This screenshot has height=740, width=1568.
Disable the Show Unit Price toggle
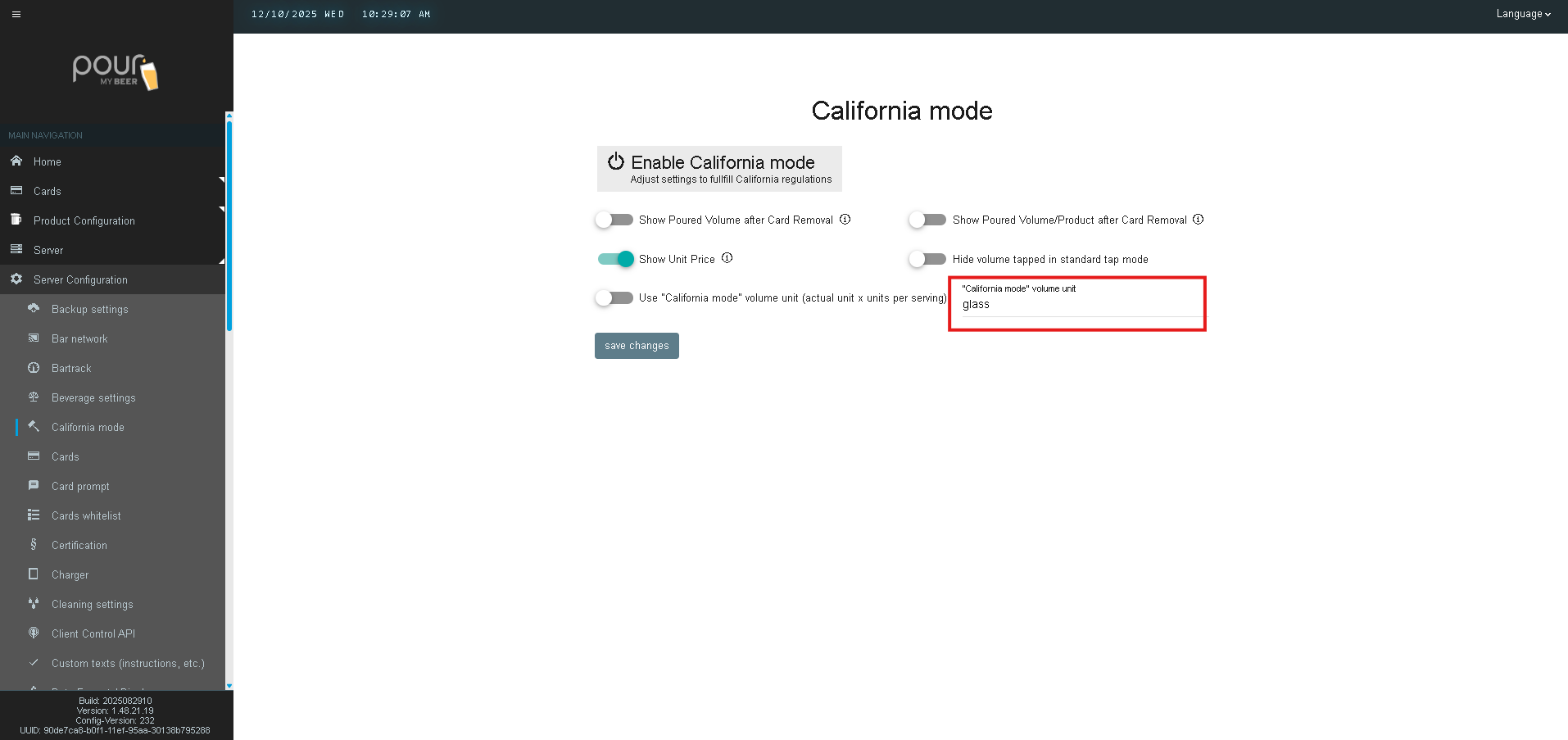point(616,259)
